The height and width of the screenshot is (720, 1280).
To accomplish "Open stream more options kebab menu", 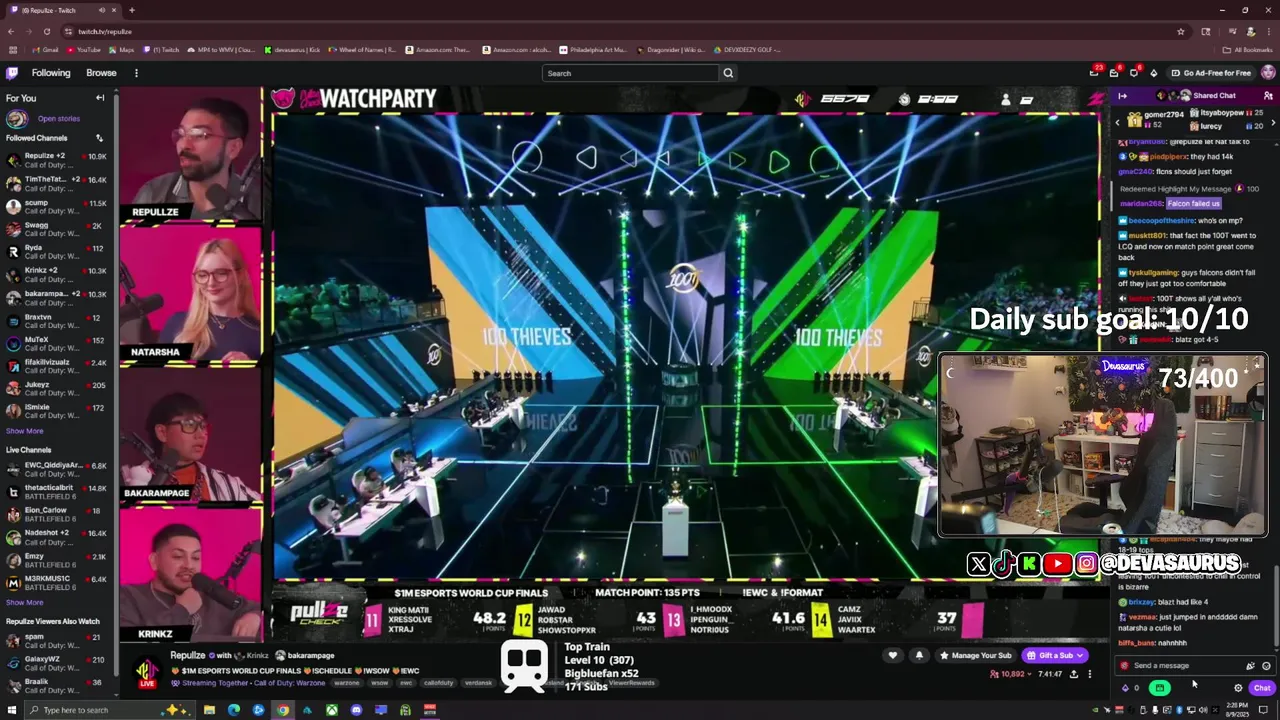I will click(1090, 674).
